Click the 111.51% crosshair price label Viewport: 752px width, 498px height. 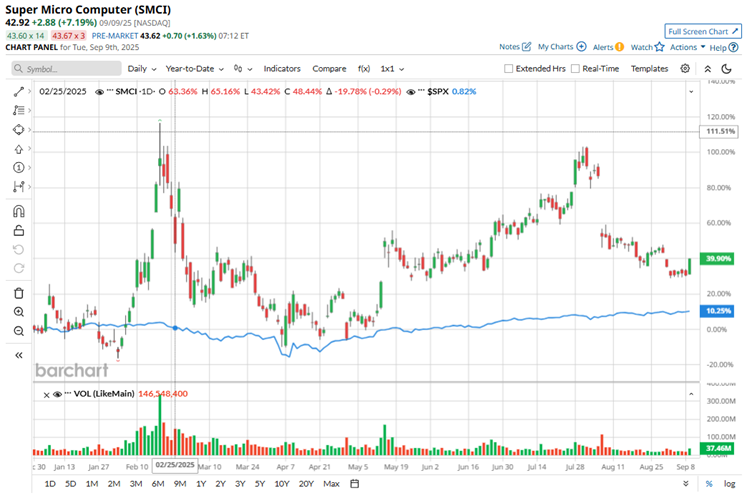(720, 131)
